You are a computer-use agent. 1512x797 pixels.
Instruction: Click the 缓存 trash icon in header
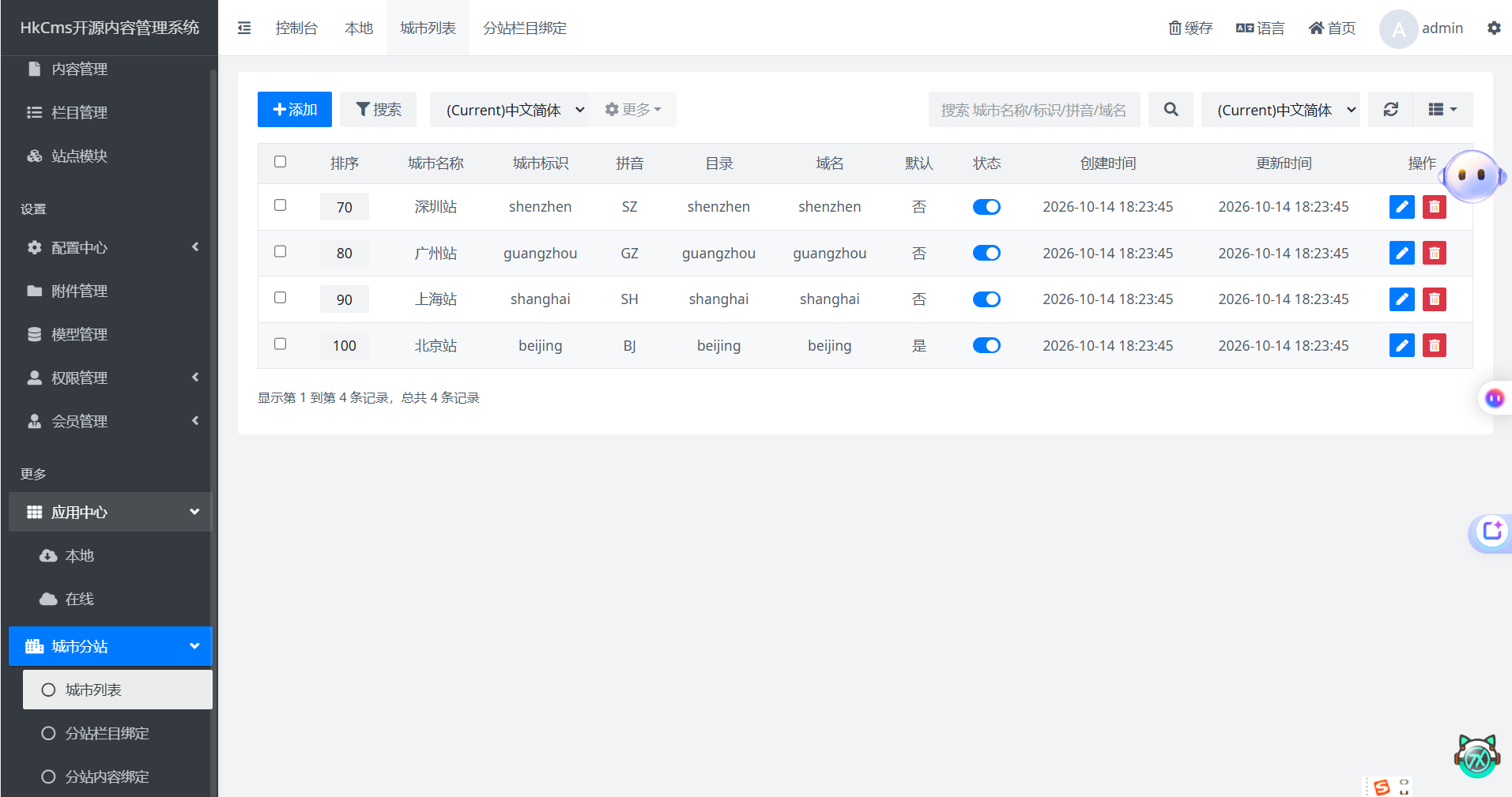pos(1190,28)
